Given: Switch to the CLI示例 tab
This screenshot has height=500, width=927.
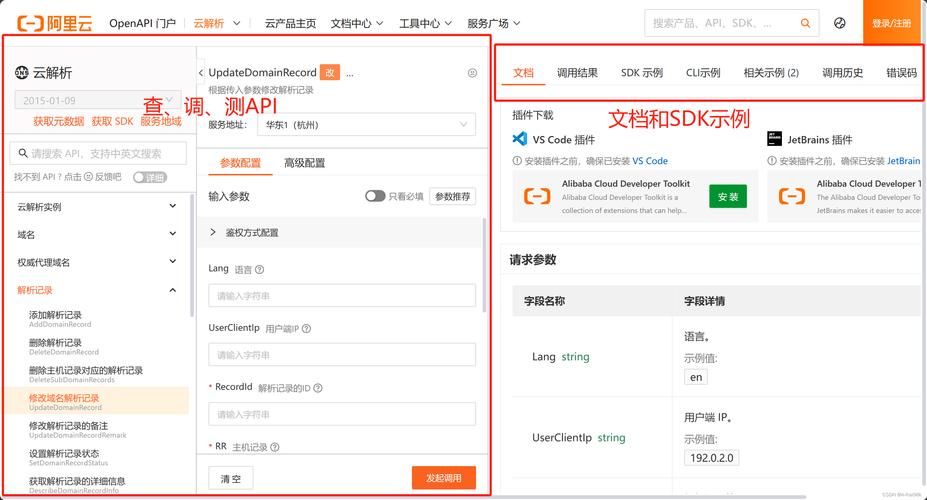Looking at the screenshot, I should 703,73.
